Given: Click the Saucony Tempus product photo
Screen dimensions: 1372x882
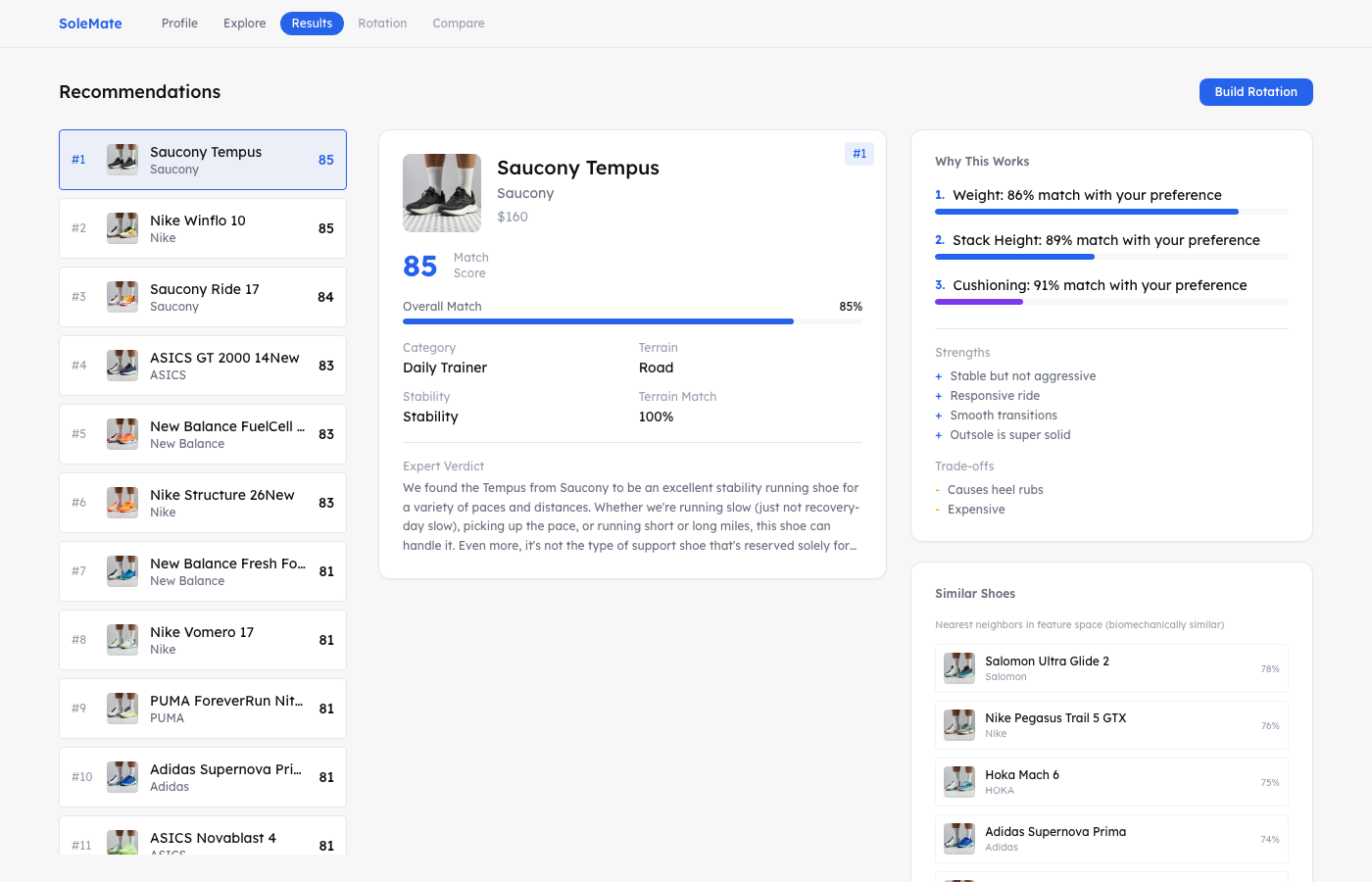Looking at the screenshot, I should pos(442,193).
